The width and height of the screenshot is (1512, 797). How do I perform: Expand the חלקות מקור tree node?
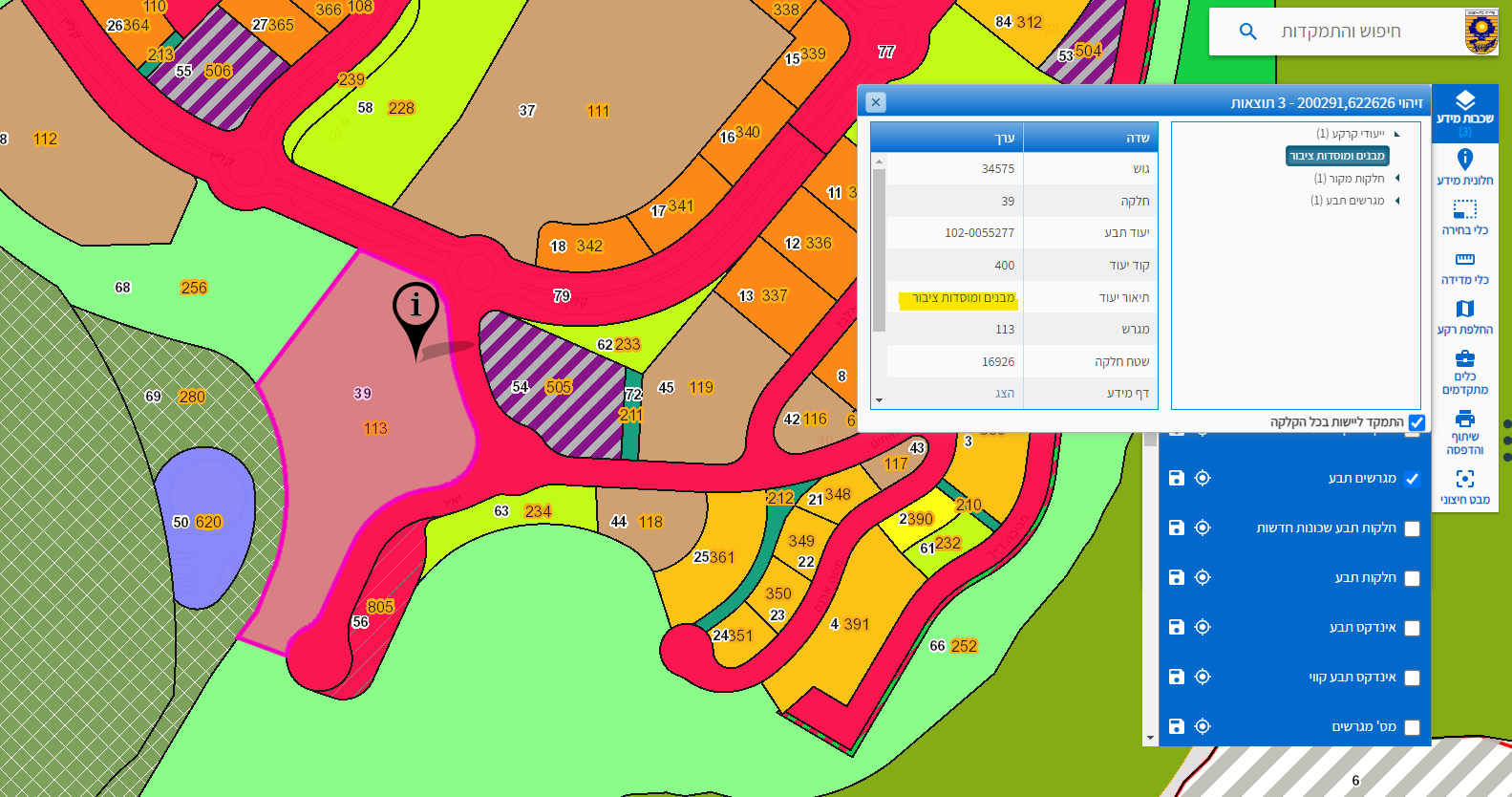(1396, 179)
